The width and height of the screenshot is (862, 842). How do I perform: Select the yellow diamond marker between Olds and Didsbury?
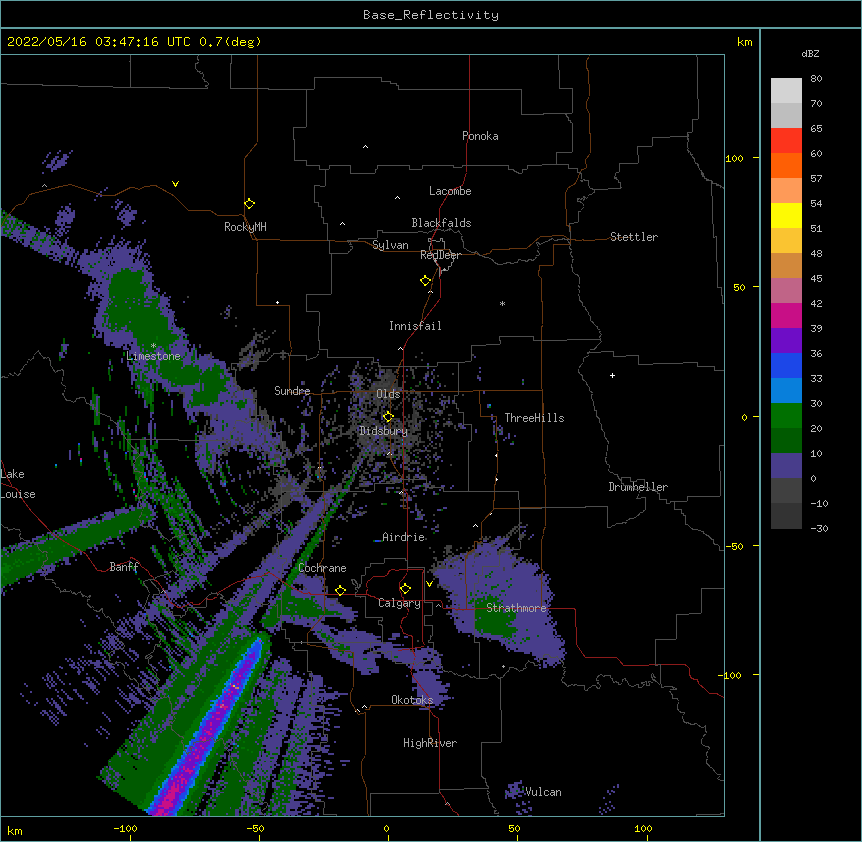[388, 417]
